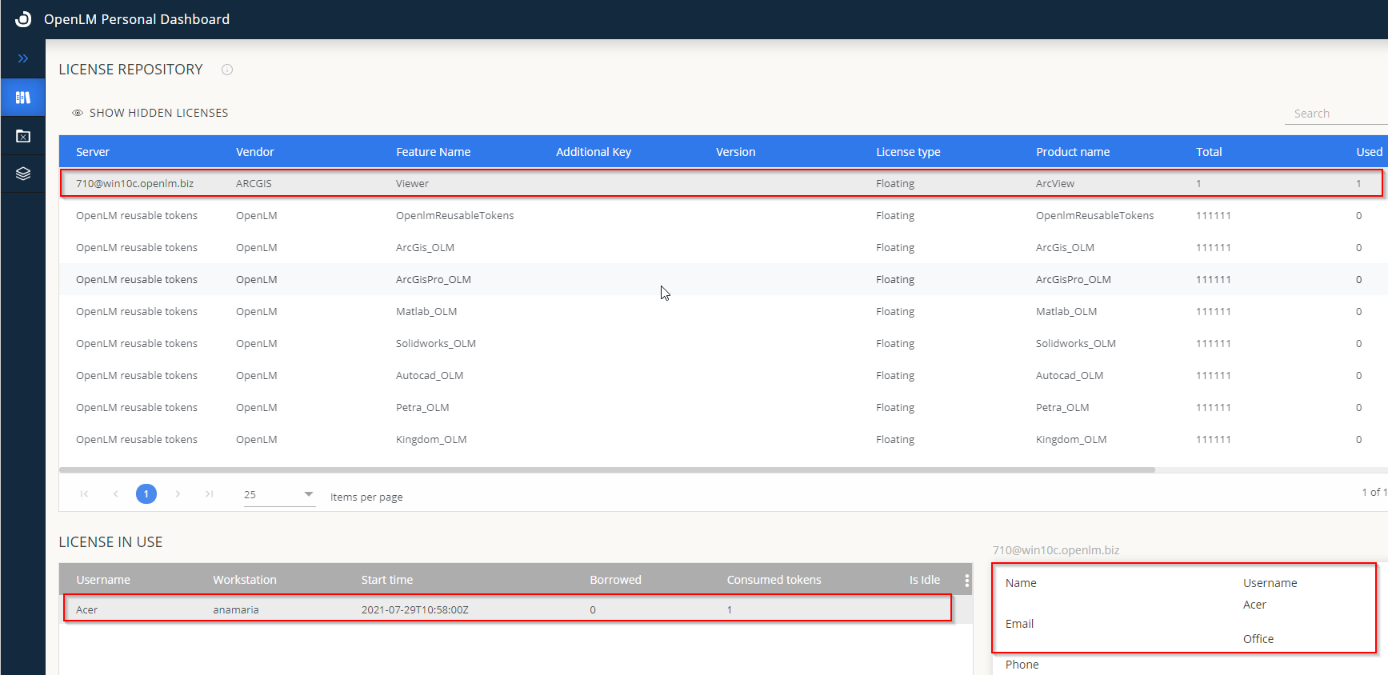Jump to the last page with the skip icon

coord(209,493)
